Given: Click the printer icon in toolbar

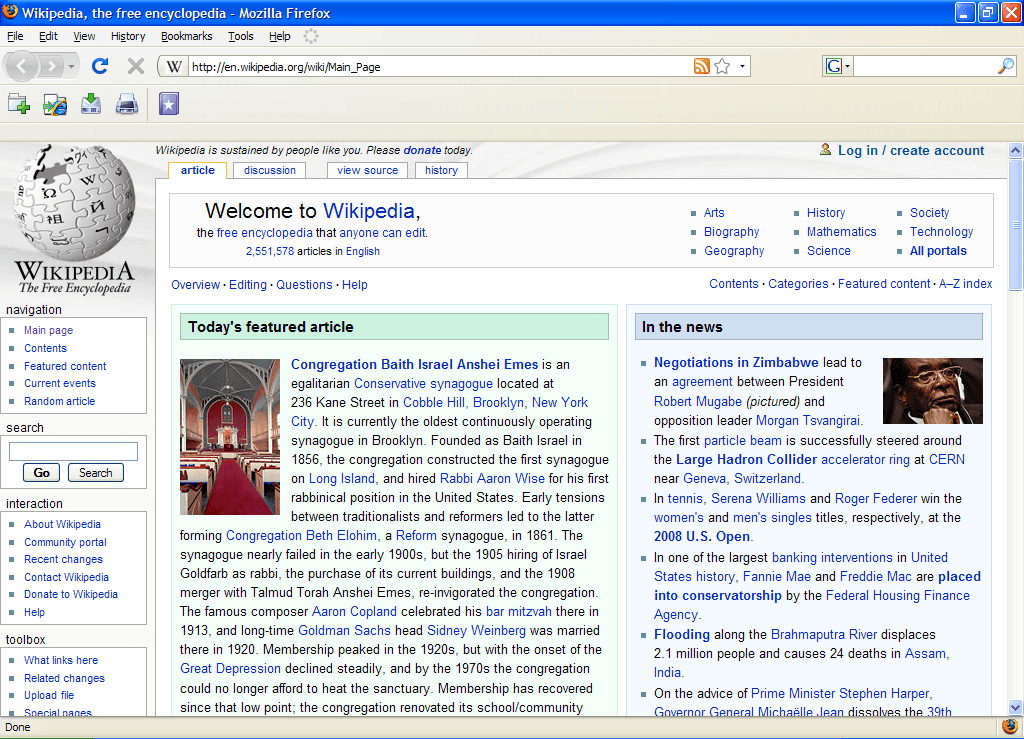Looking at the screenshot, I should (x=127, y=104).
